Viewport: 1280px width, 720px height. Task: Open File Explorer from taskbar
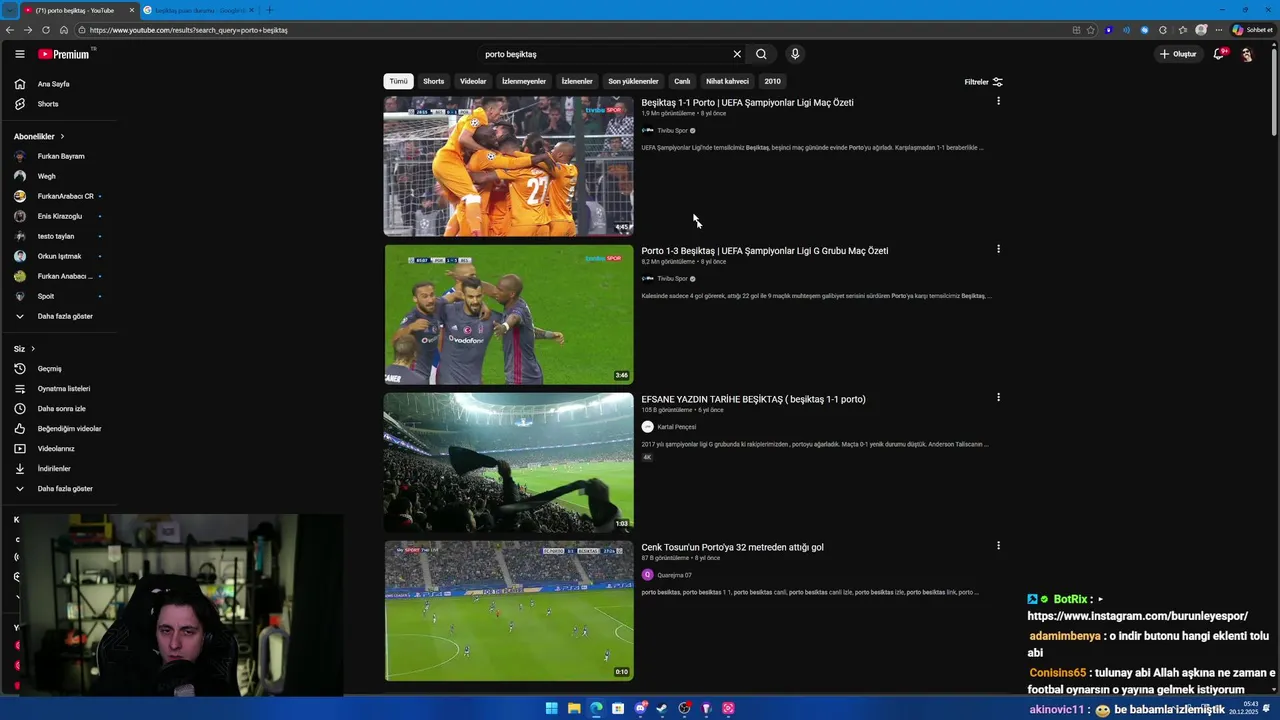pyautogui.click(x=574, y=708)
